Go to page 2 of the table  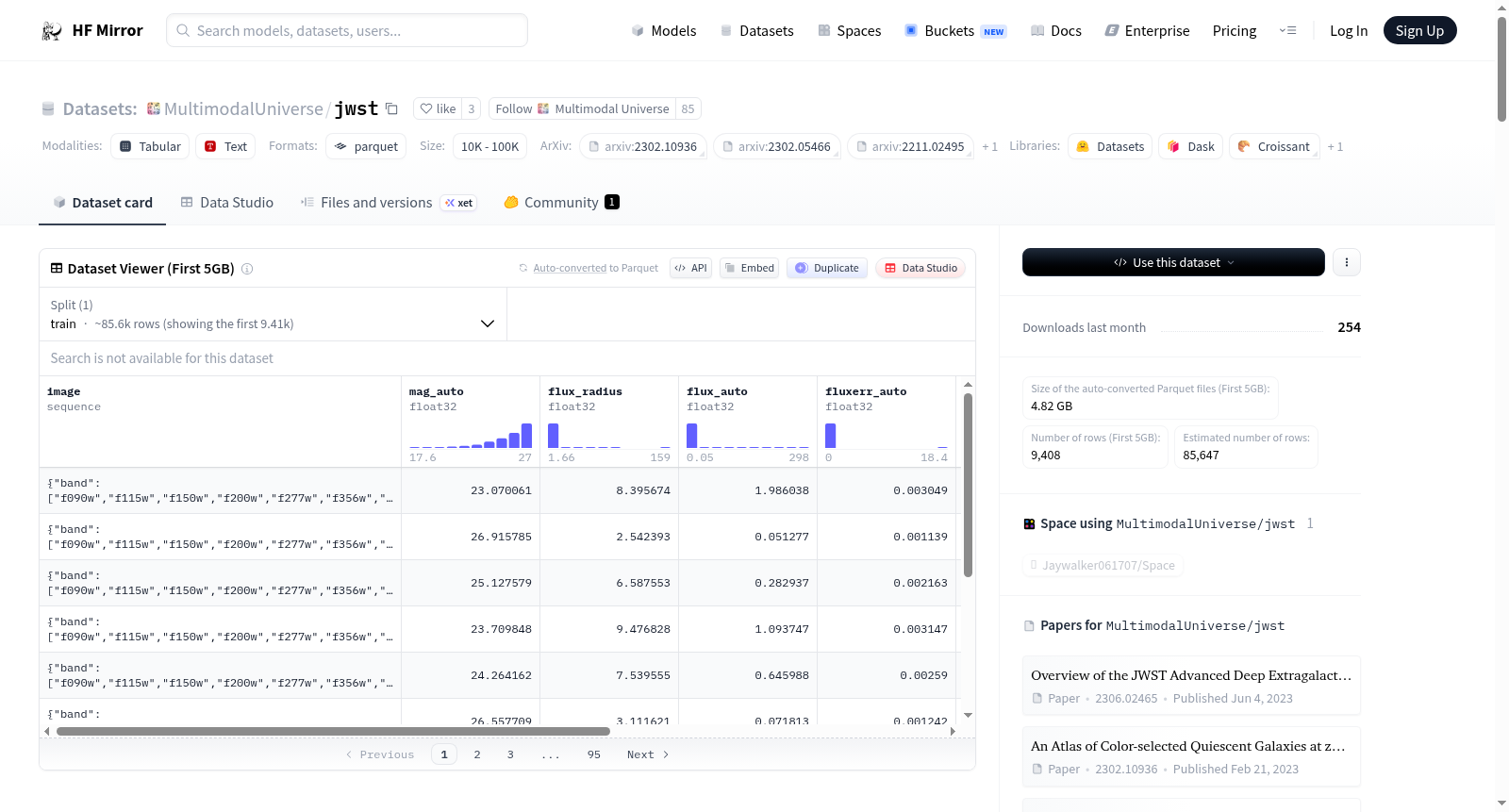pyautogui.click(x=477, y=754)
